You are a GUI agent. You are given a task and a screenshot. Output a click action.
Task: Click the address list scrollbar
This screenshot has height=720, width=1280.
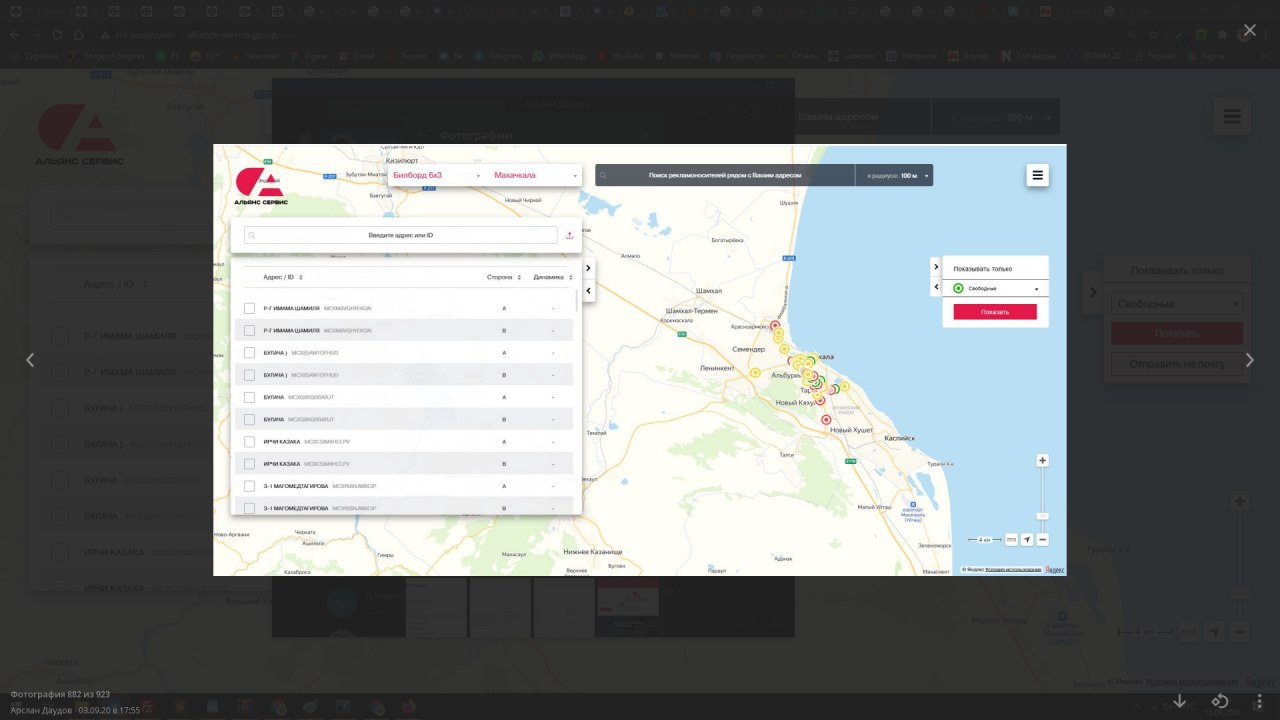[x=577, y=302]
